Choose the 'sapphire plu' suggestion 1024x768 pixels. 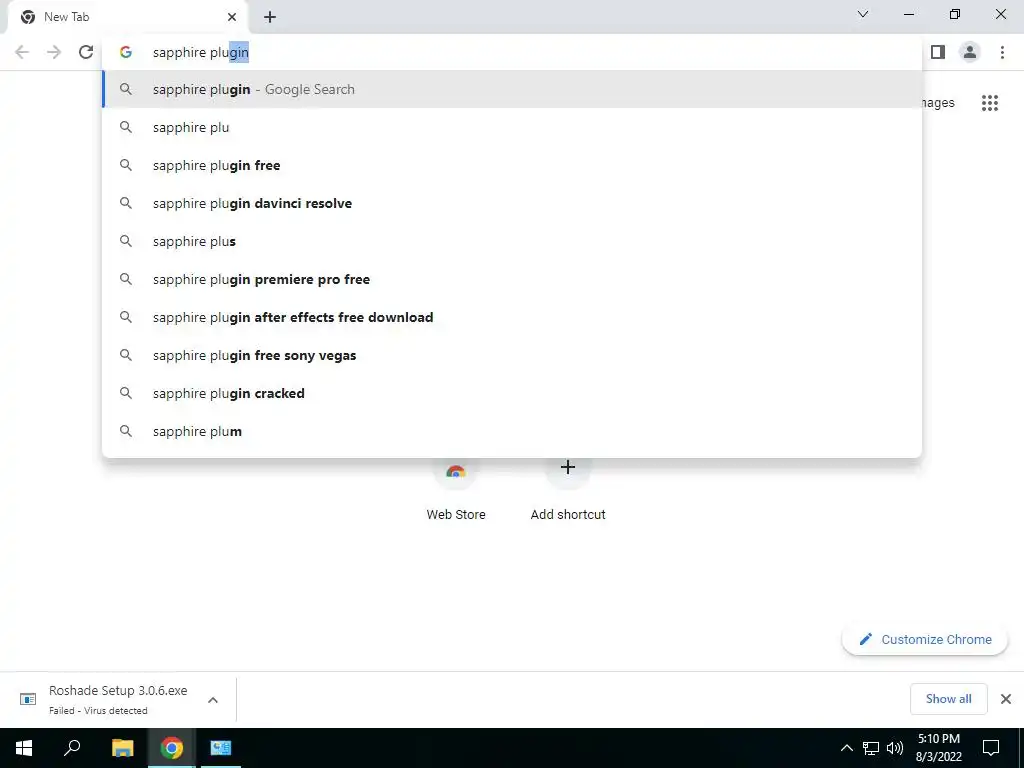pyautogui.click(x=512, y=127)
